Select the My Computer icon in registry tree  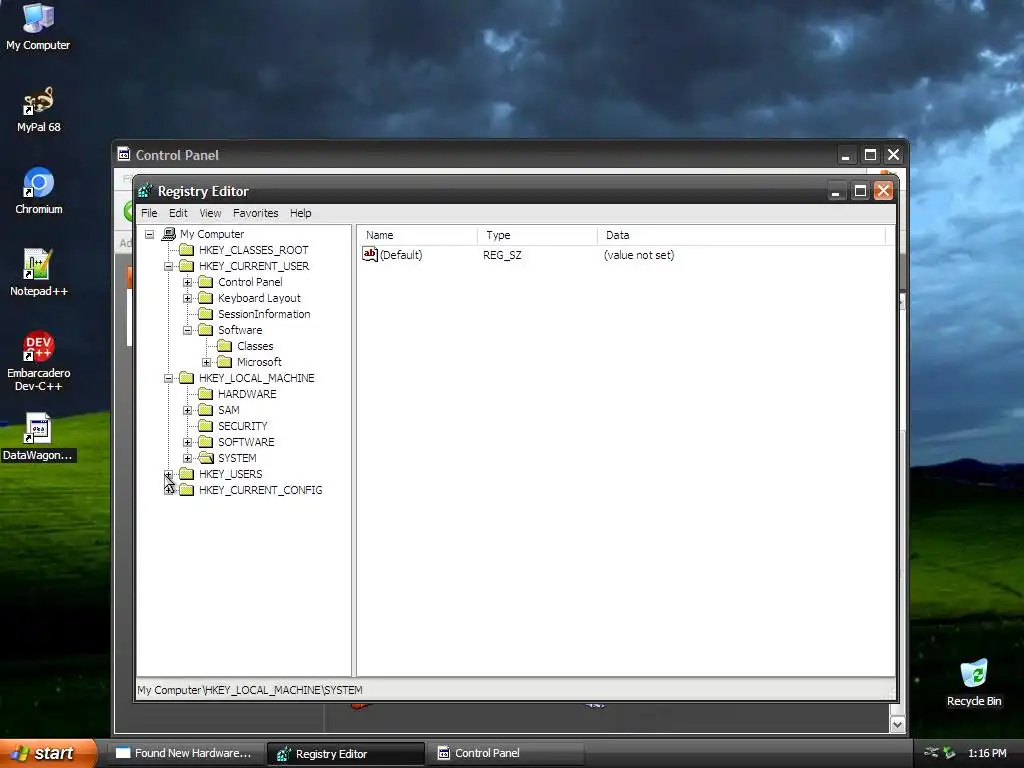click(x=169, y=234)
